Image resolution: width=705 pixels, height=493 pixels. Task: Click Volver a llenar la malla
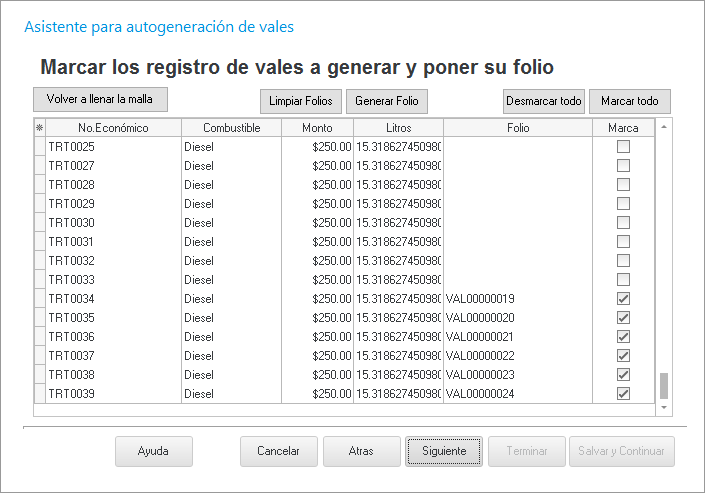(100, 99)
